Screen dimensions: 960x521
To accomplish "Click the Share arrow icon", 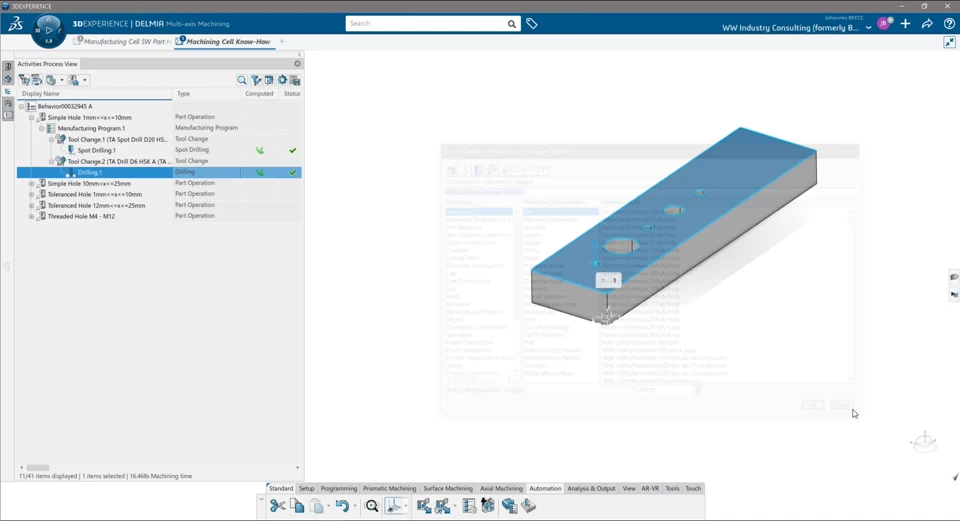I will pos(927,24).
